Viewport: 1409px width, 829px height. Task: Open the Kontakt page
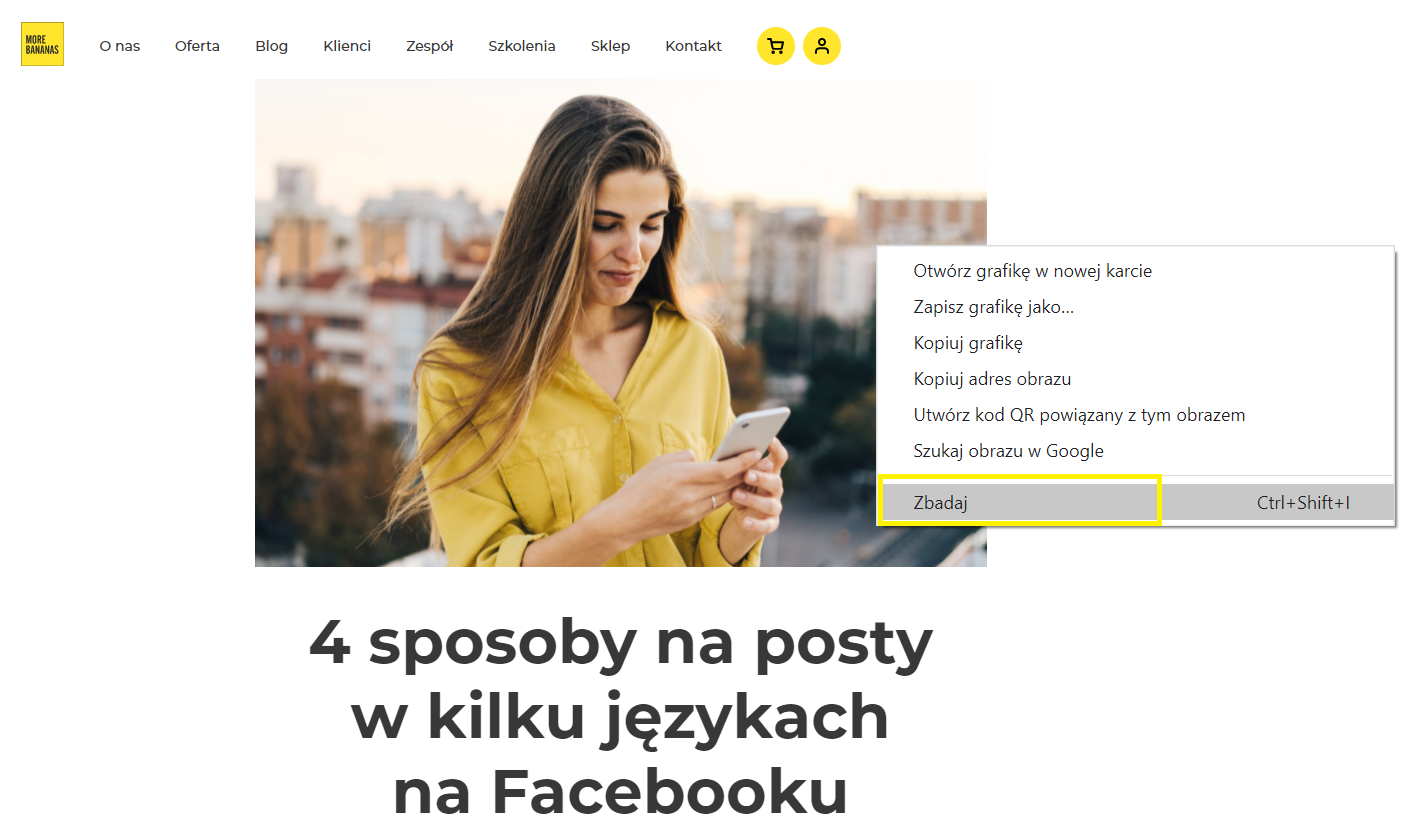[693, 46]
